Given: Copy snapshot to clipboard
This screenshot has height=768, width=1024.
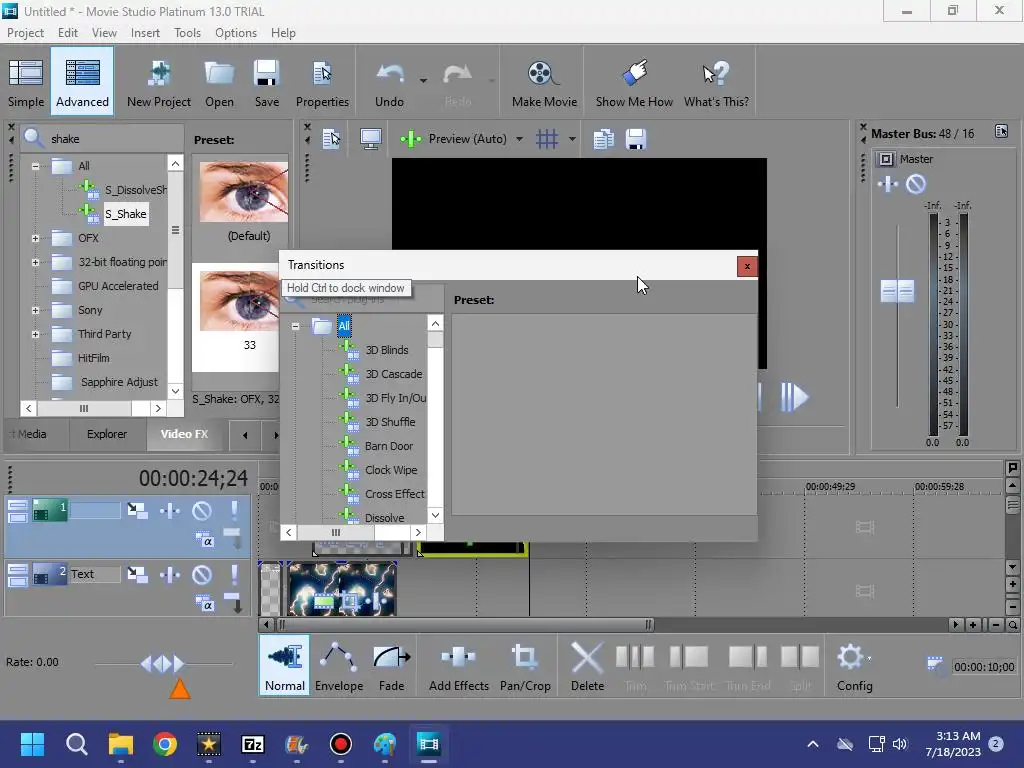Looking at the screenshot, I should pyautogui.click(x=603, y=138).
